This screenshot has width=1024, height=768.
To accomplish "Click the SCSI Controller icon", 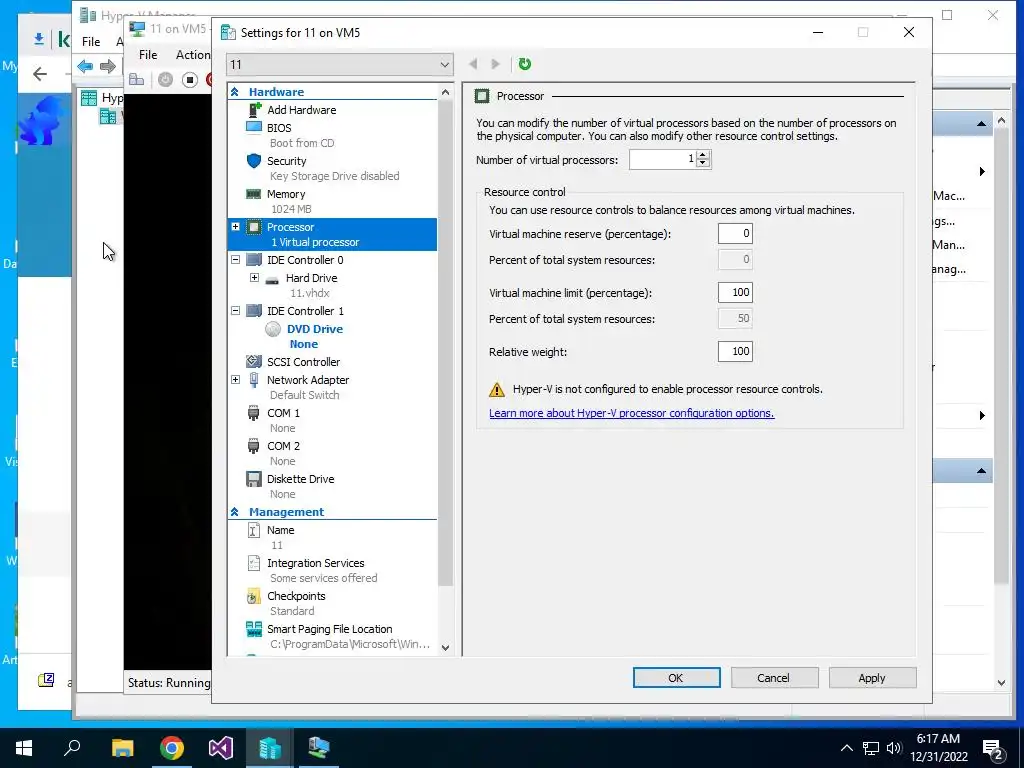I will (254, 361).
